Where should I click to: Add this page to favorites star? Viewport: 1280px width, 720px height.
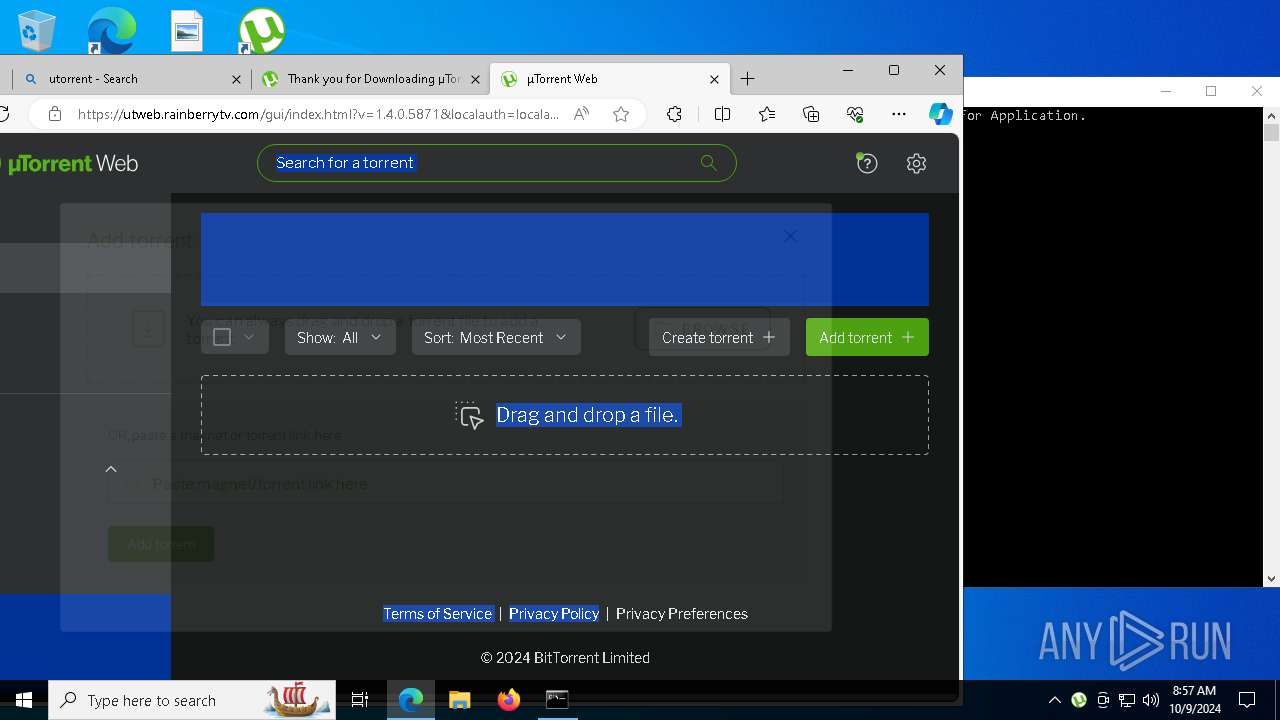[621, 114]
